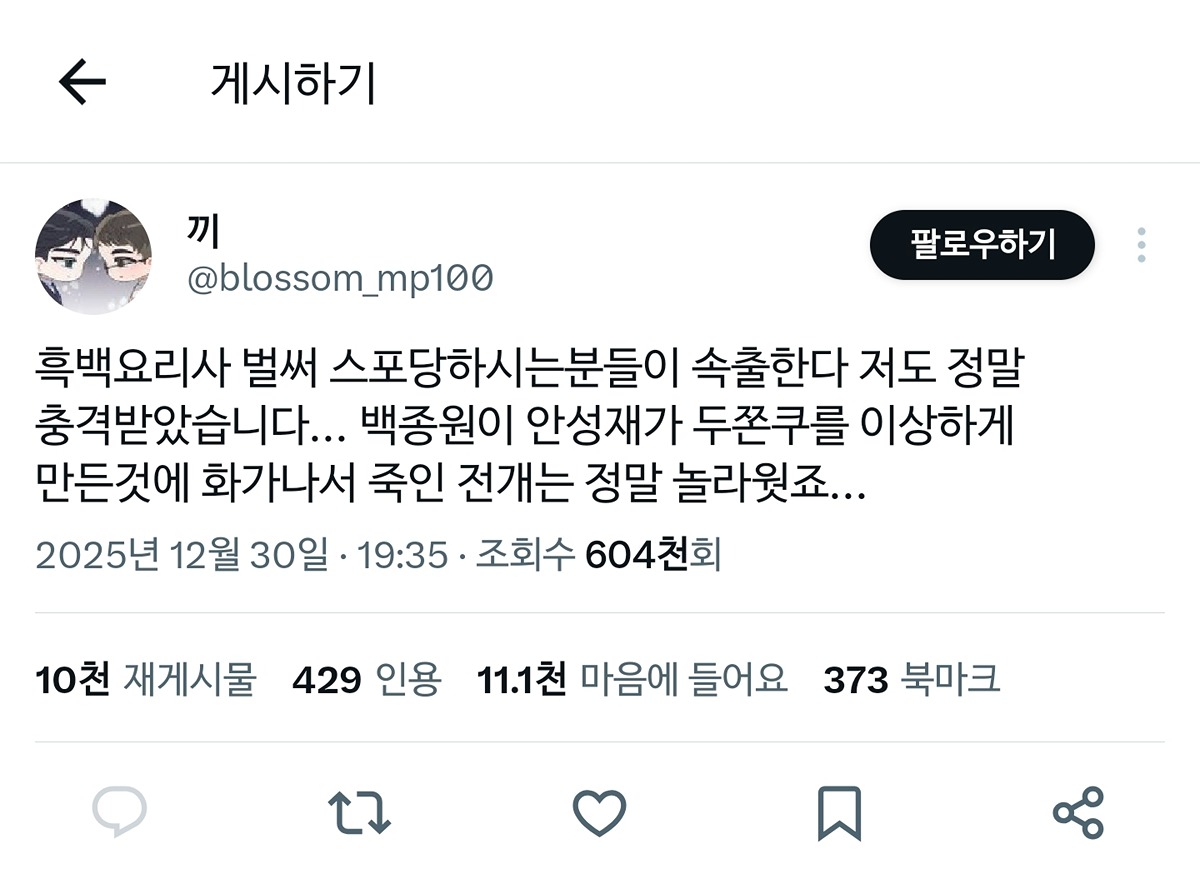
Task: Tap the post date 2025년 12월 30일
Action: coord(181,554)
